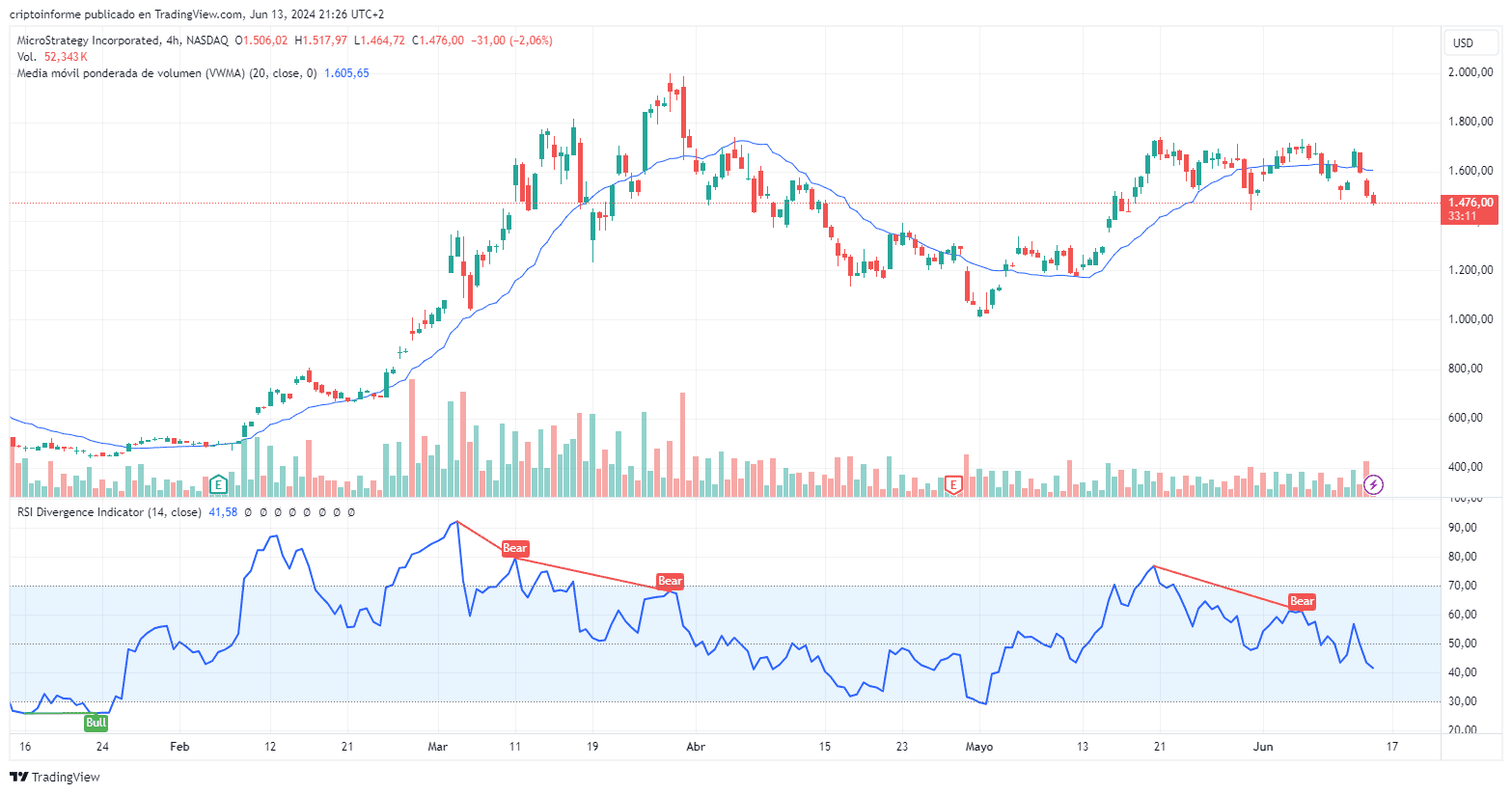Viewport: 1512px width, 794px height.
Task: Click the 17 date label
Action: (1392, 747)
